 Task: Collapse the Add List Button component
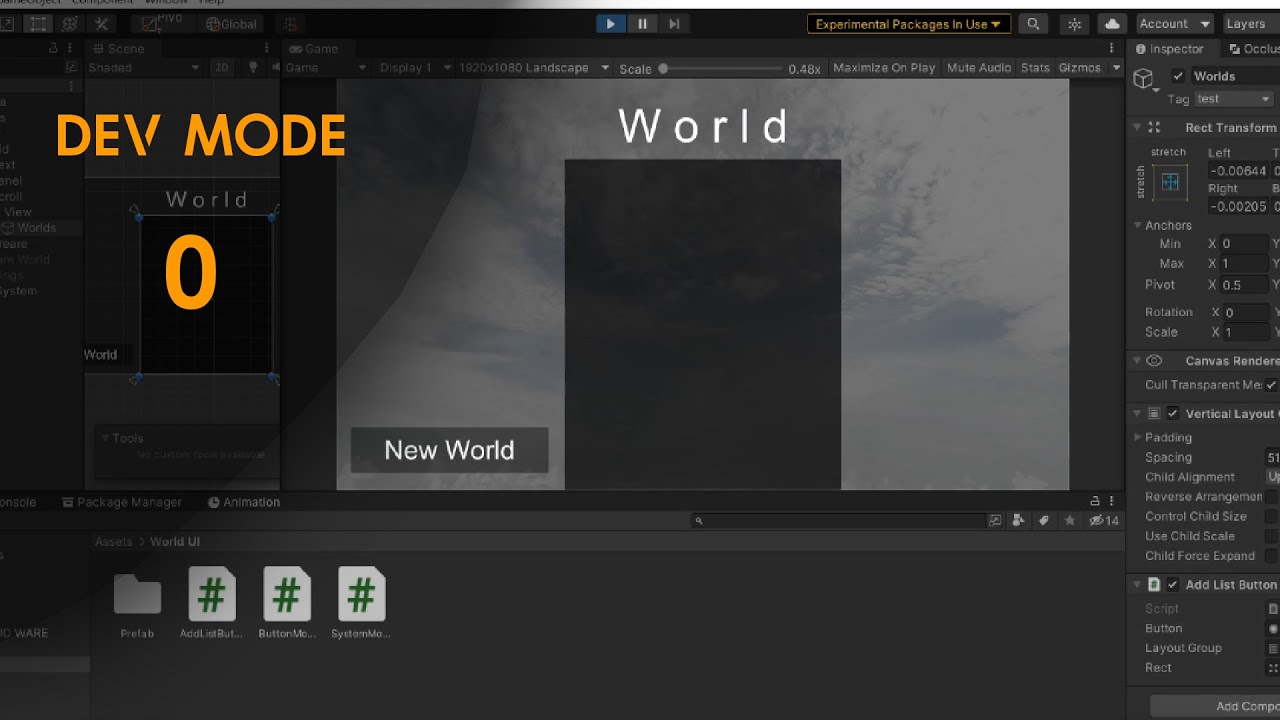click(1137, 585)
